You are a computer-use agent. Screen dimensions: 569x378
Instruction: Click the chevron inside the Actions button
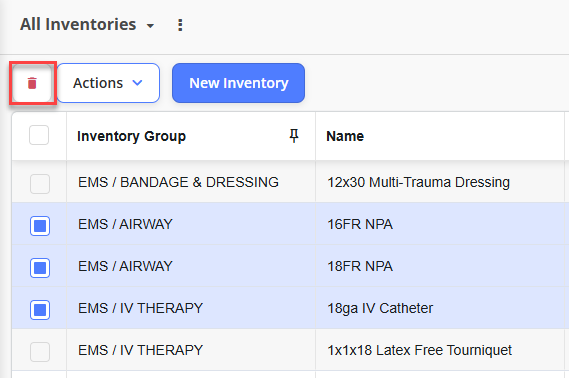click(138, 83)
